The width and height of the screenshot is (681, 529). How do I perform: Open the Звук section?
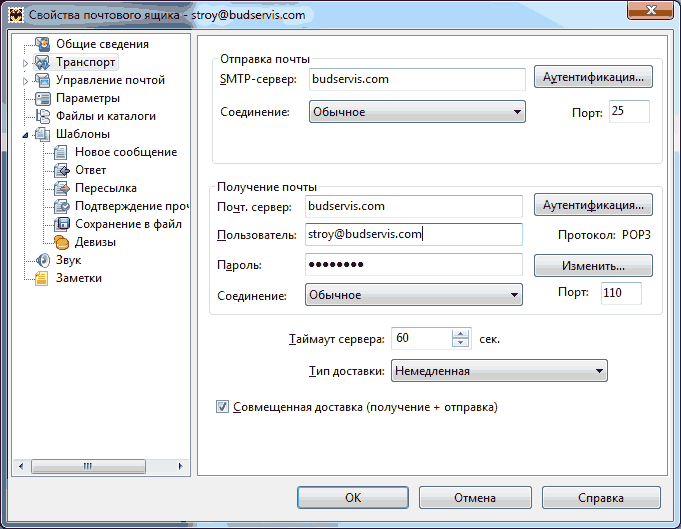click(68, 260)
